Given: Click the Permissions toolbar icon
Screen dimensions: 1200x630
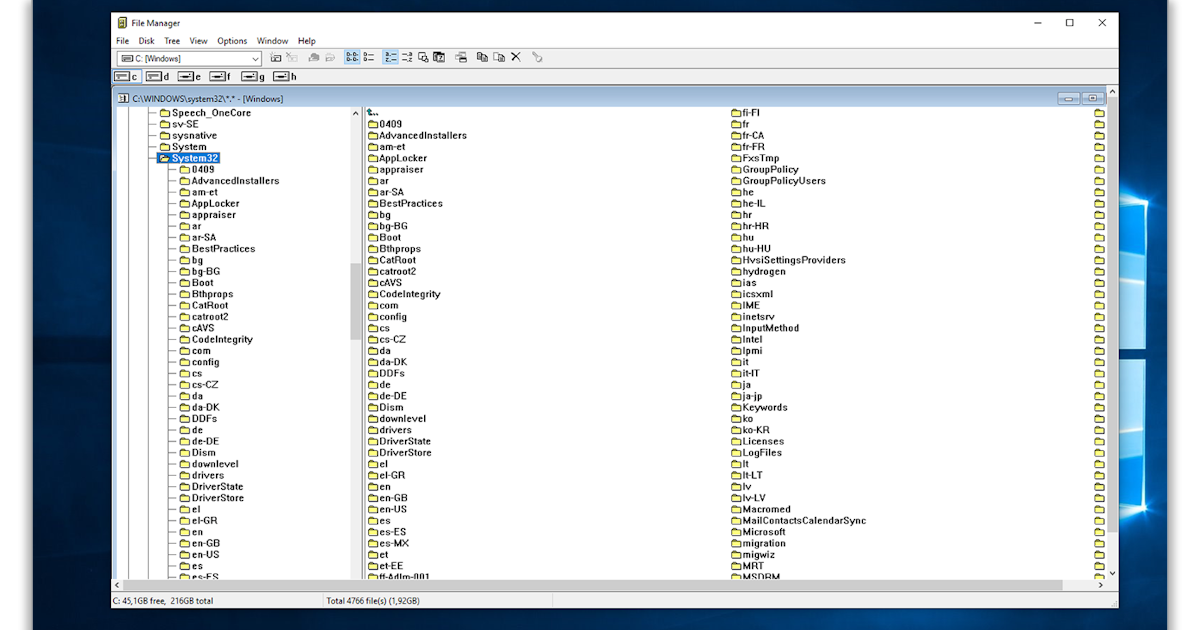Looking at the screenshot, I should [537, 58].
